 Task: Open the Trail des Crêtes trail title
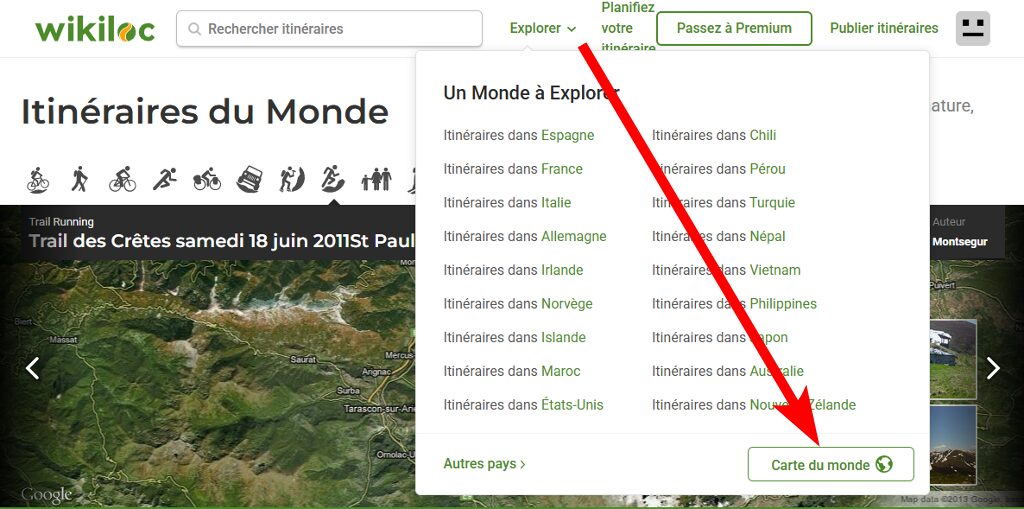click(x=222, y=241)
